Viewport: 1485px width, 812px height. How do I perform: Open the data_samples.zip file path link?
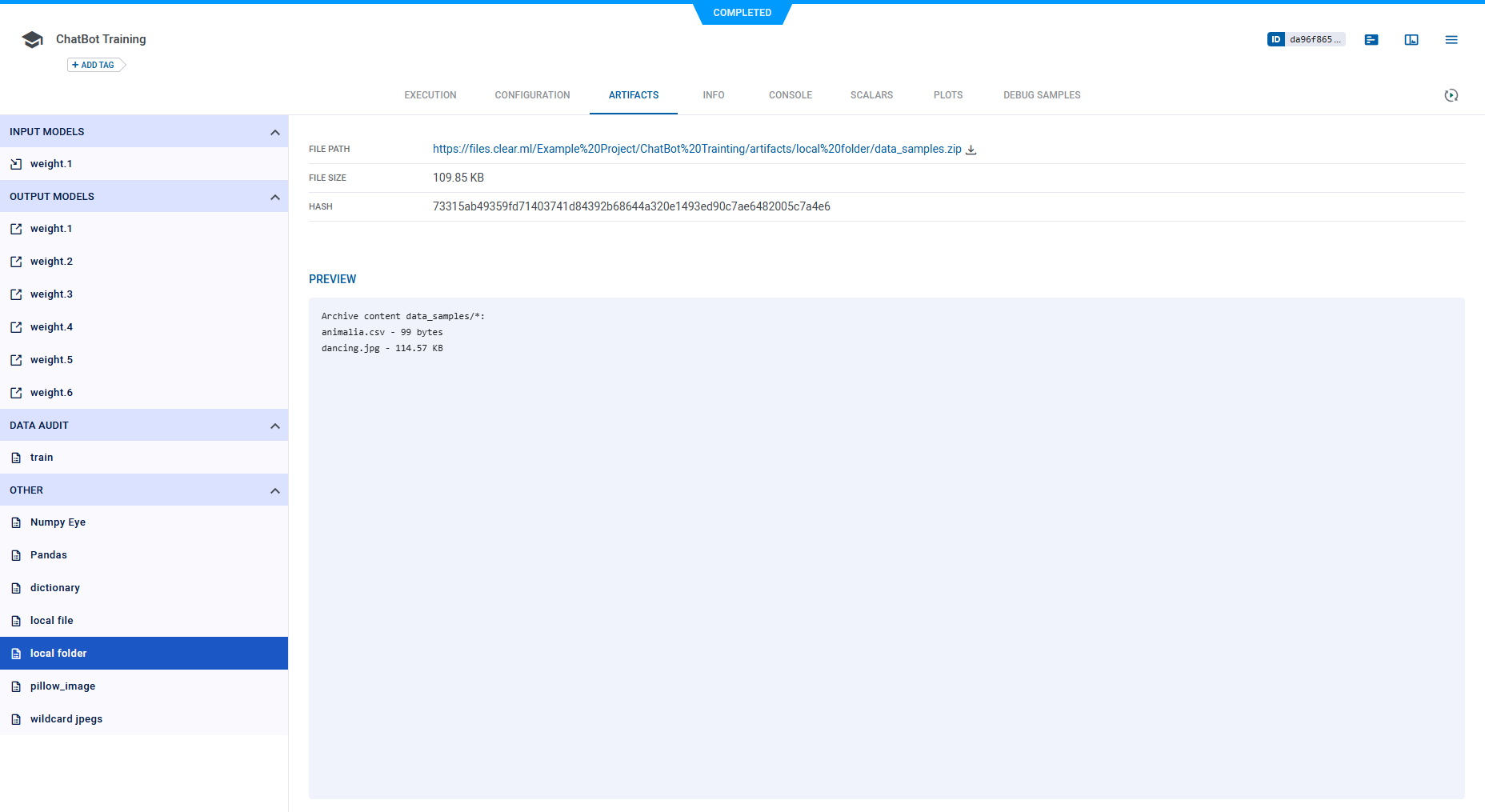click(695, 149)
